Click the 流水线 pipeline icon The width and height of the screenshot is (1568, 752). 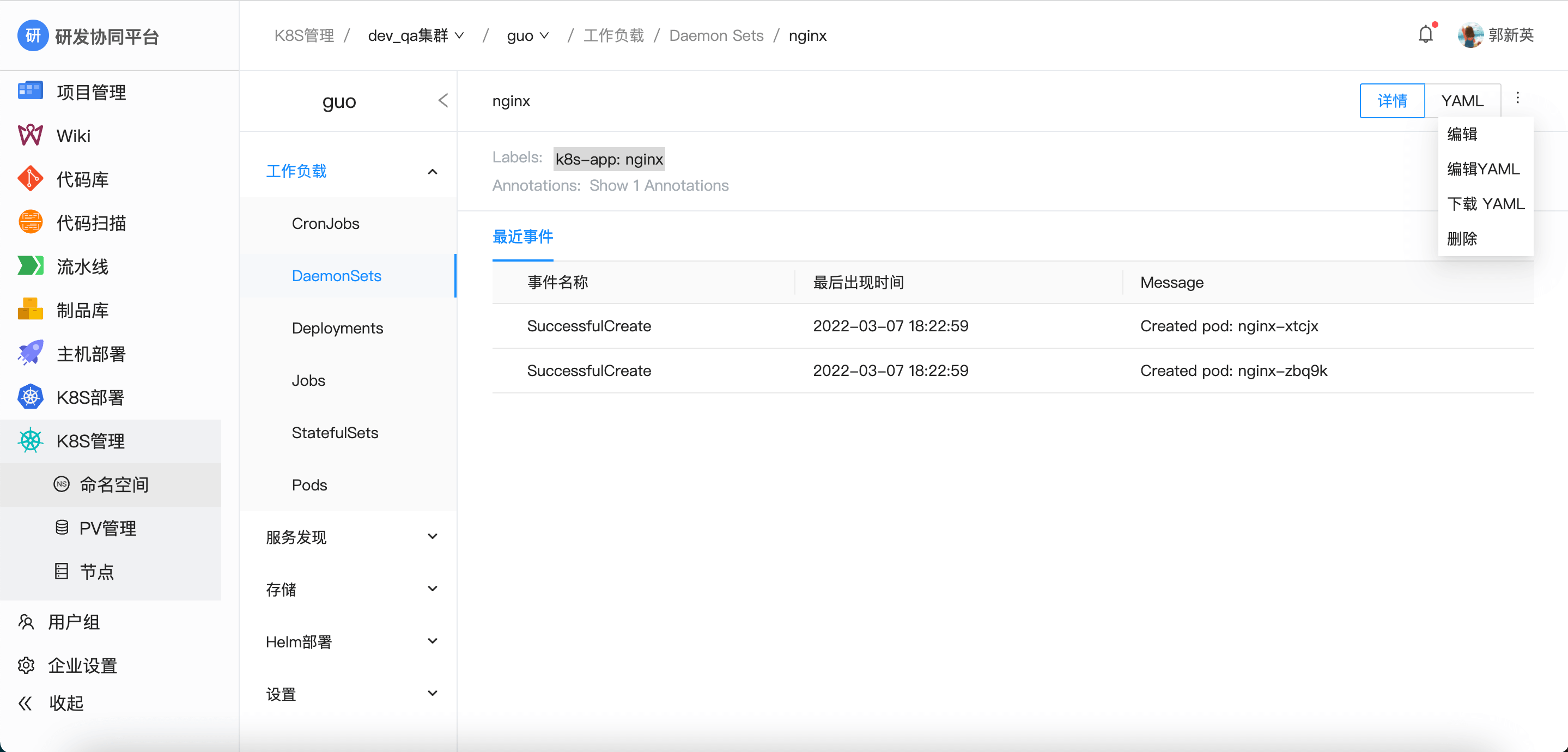point(30,266)
